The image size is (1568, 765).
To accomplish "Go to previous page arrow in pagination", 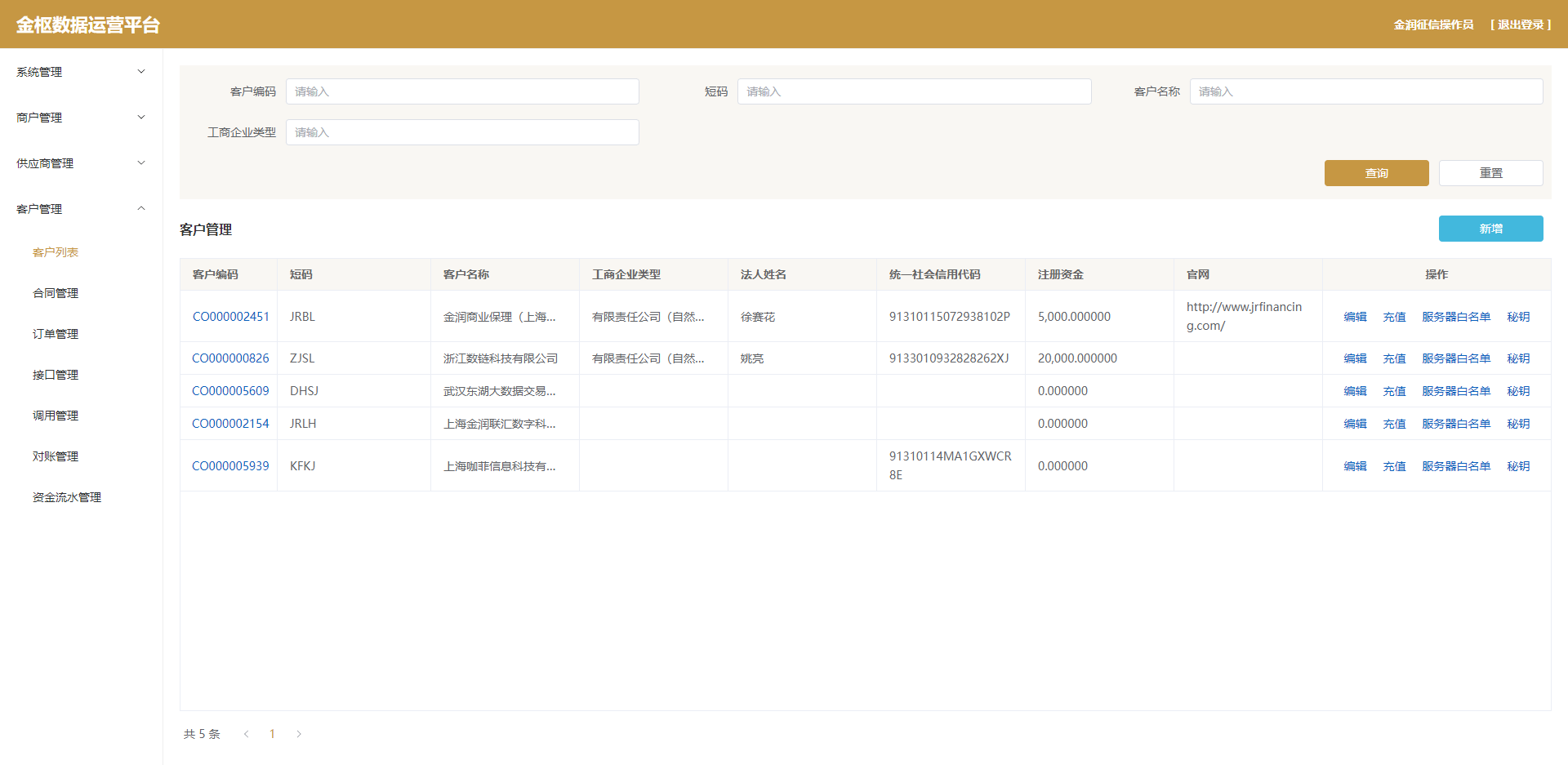I will [x=246, y=734].
